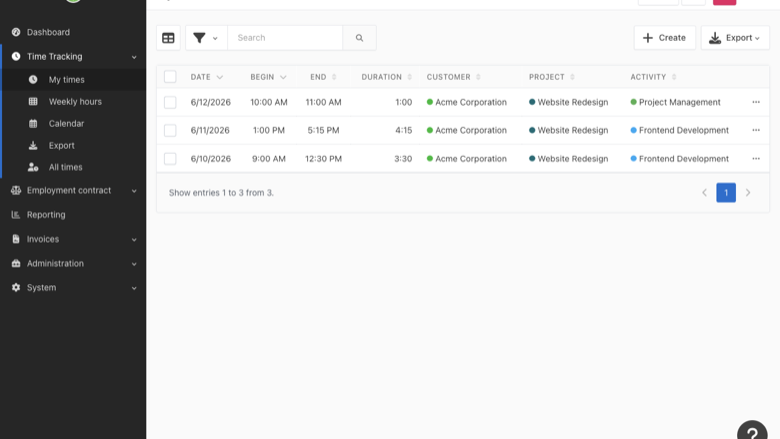Open the Dashboard sidebar item
This screenshot has width=780, height=439.
[x=73, y=32]
